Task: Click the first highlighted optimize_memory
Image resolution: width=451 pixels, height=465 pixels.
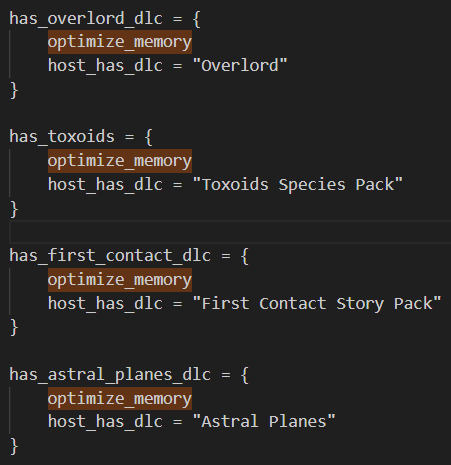Action: tap(120, 42)
